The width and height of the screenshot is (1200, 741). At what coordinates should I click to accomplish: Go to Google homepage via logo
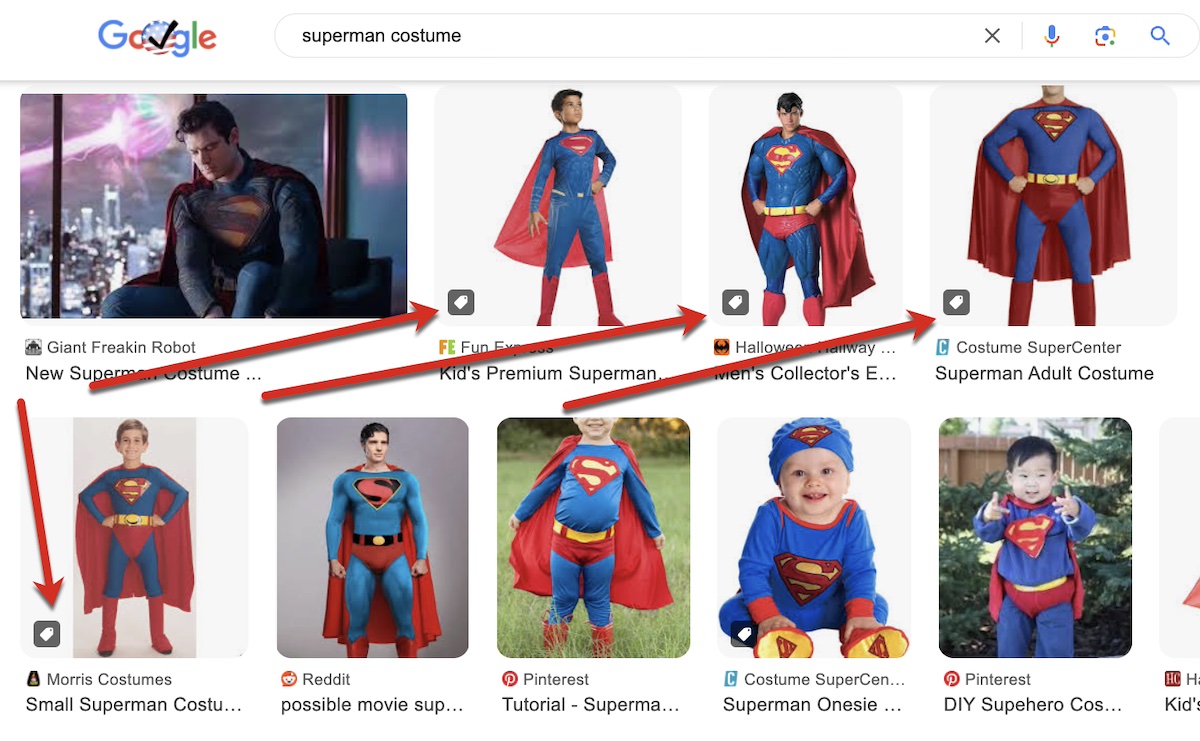pos(158,38)
